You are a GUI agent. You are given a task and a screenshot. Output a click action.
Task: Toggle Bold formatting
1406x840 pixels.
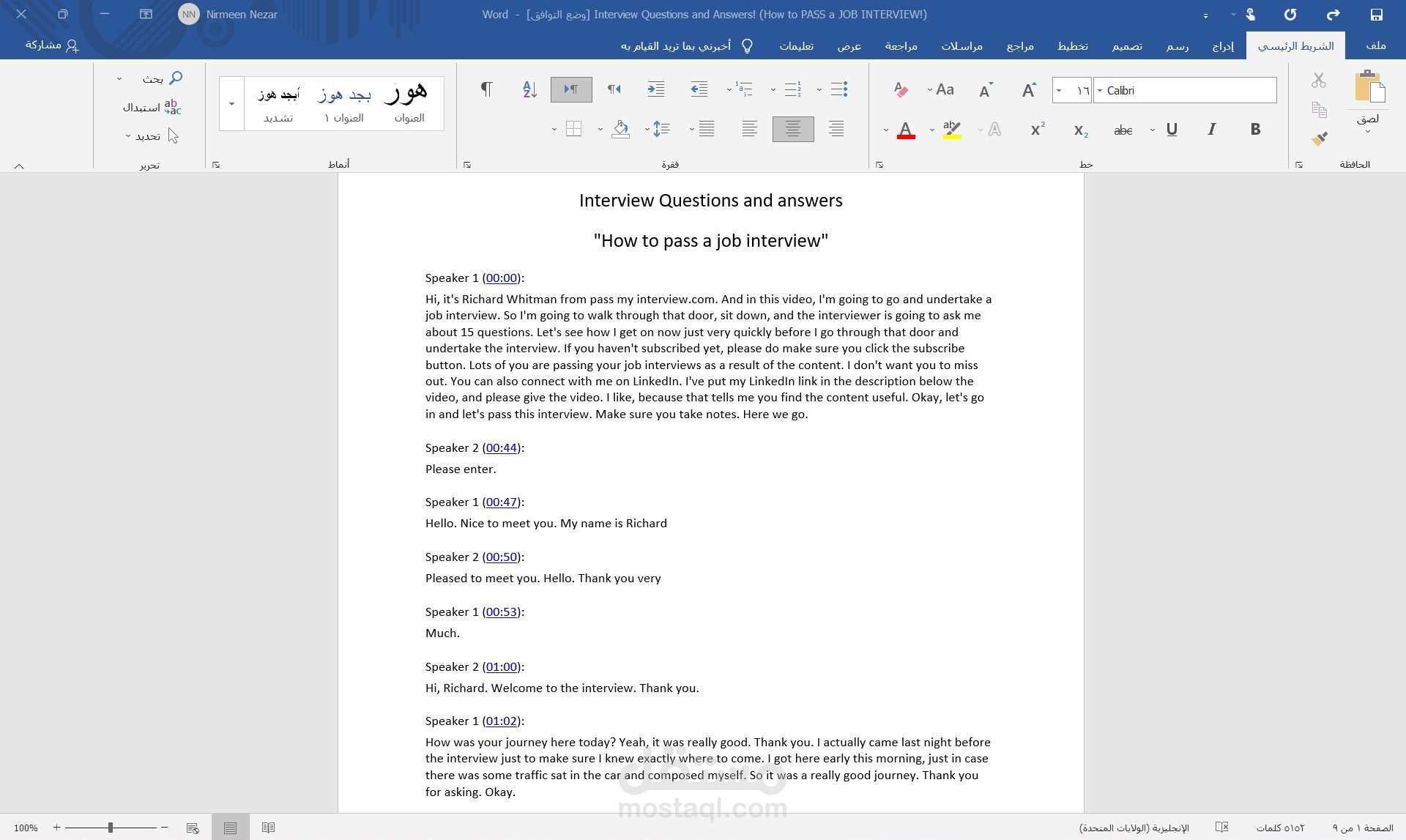coord(1255,130)
